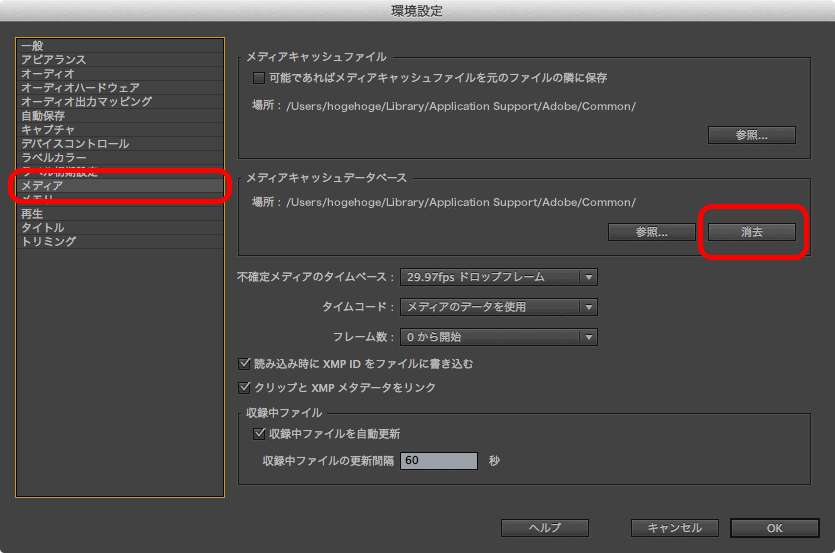The width and height of the screenshot is (835, 553).
Task: Open the 不確定メディアのタイムベース dropdown
Action: pos(498,278)
